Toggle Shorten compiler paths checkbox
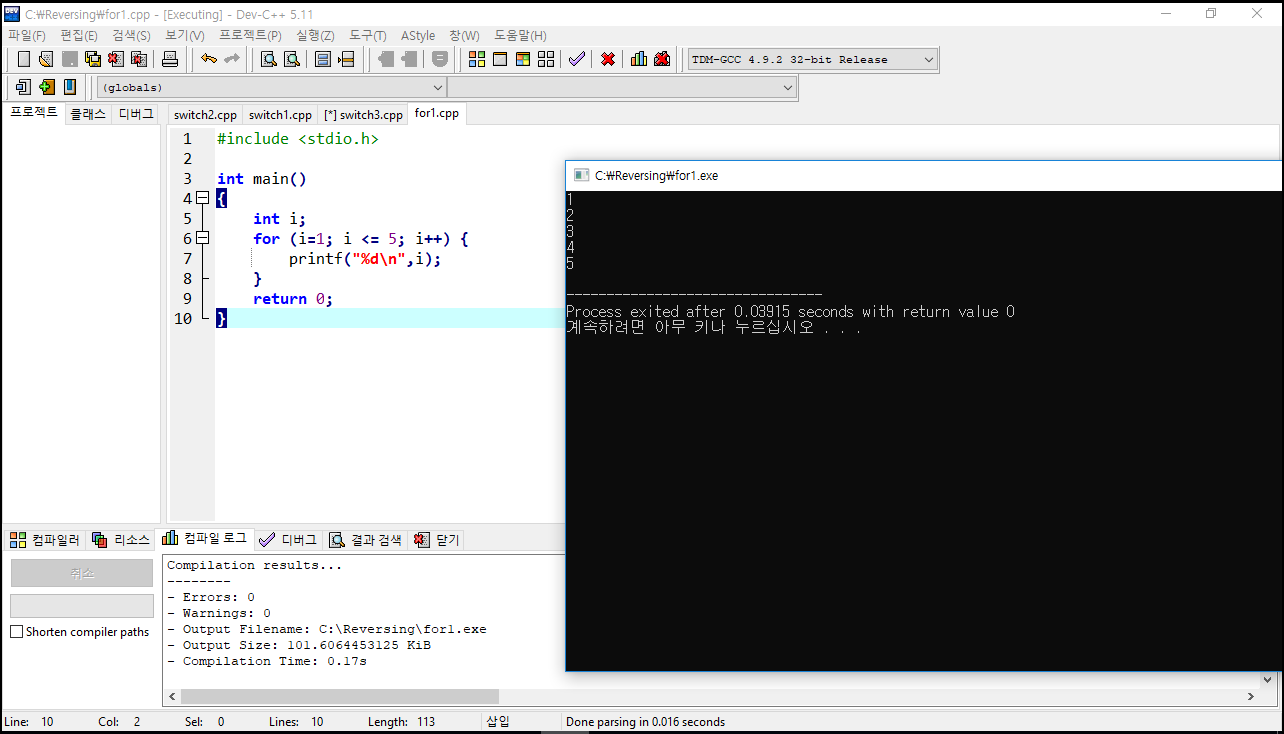This screenshot has width=1284, height=734. point(16,632)
